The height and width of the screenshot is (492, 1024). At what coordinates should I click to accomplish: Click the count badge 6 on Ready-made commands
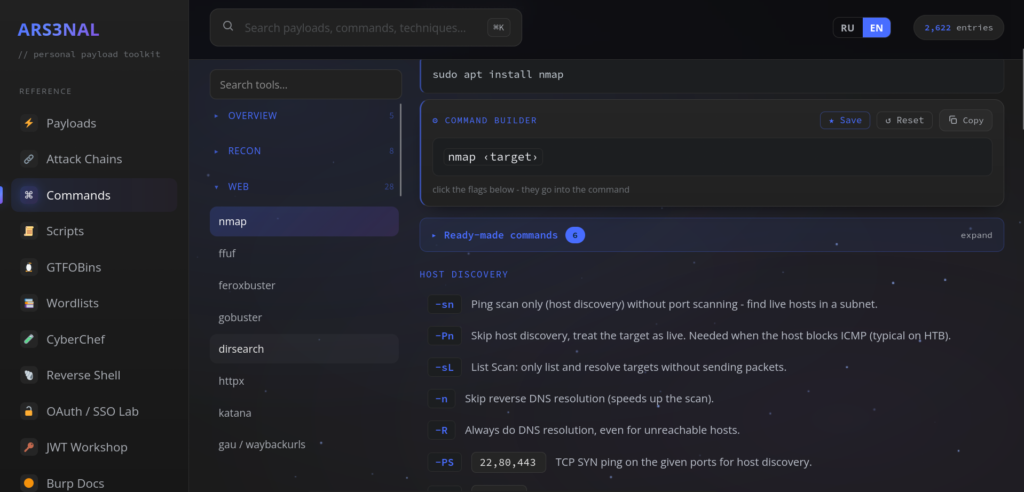tap(575, 235)
